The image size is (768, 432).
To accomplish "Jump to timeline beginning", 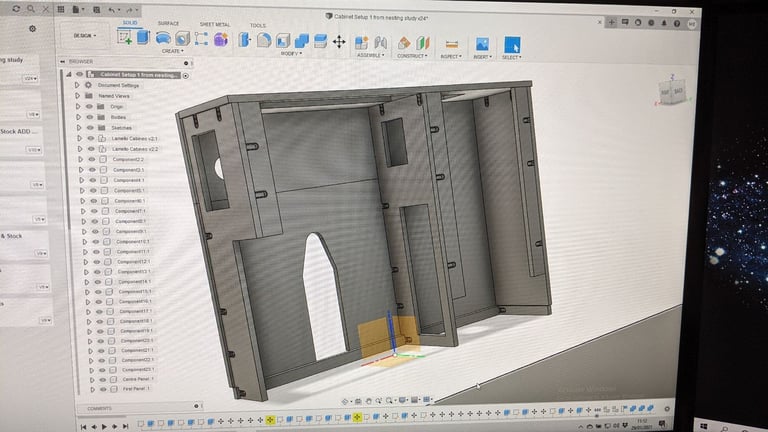I will coord(83,427).
